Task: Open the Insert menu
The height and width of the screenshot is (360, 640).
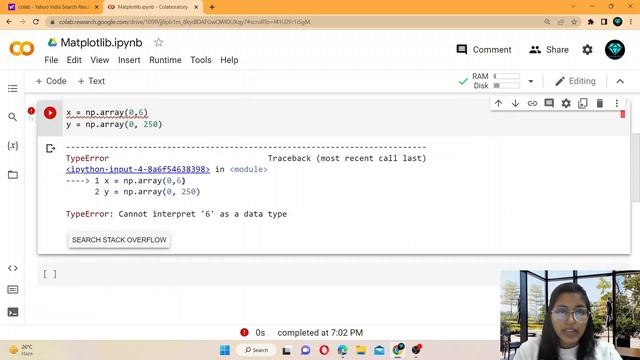Action: [x=129, y=60]
